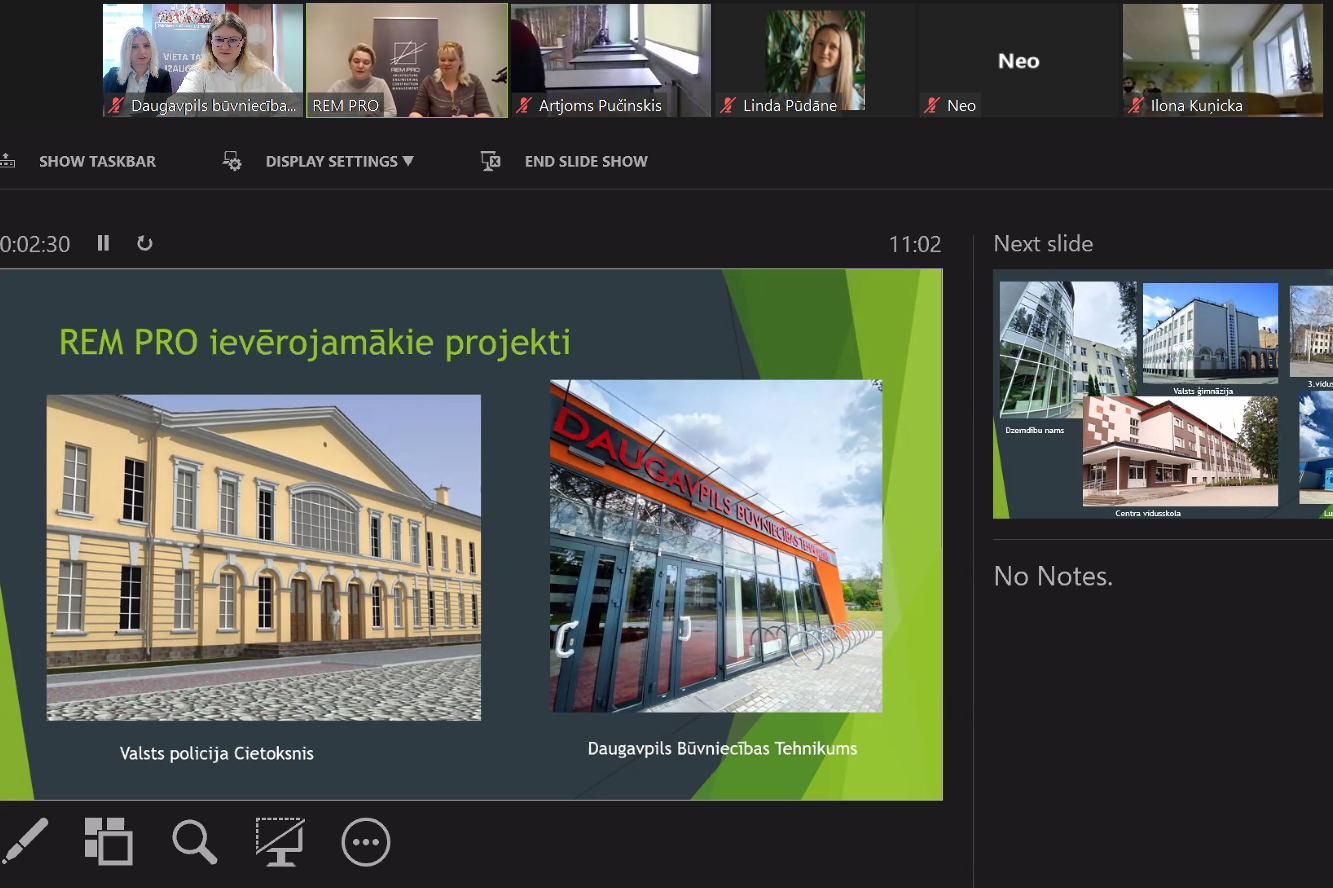The image size is (1333, 888).
Task: Click SHOW TASKBAR label
Action: pos(97,161)
